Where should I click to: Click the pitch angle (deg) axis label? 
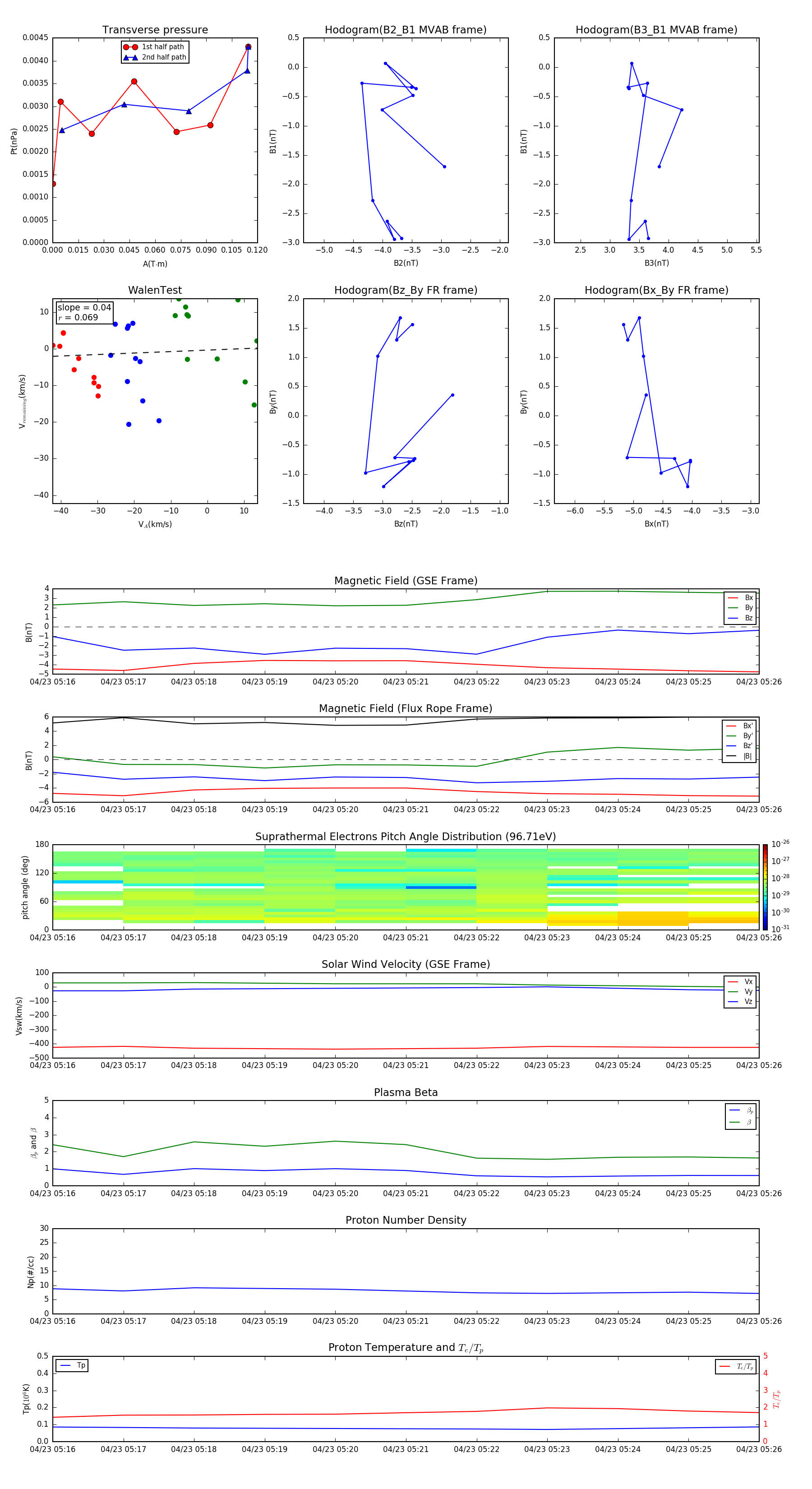[25, 887]
